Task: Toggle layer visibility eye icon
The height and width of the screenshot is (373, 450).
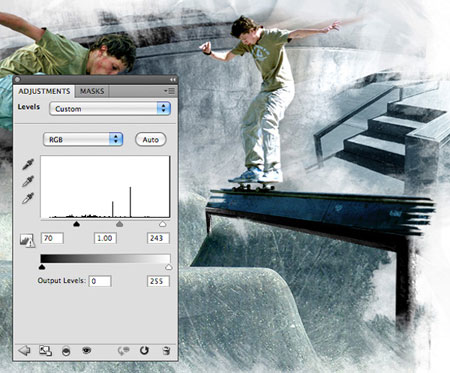Action: point(87,350)
